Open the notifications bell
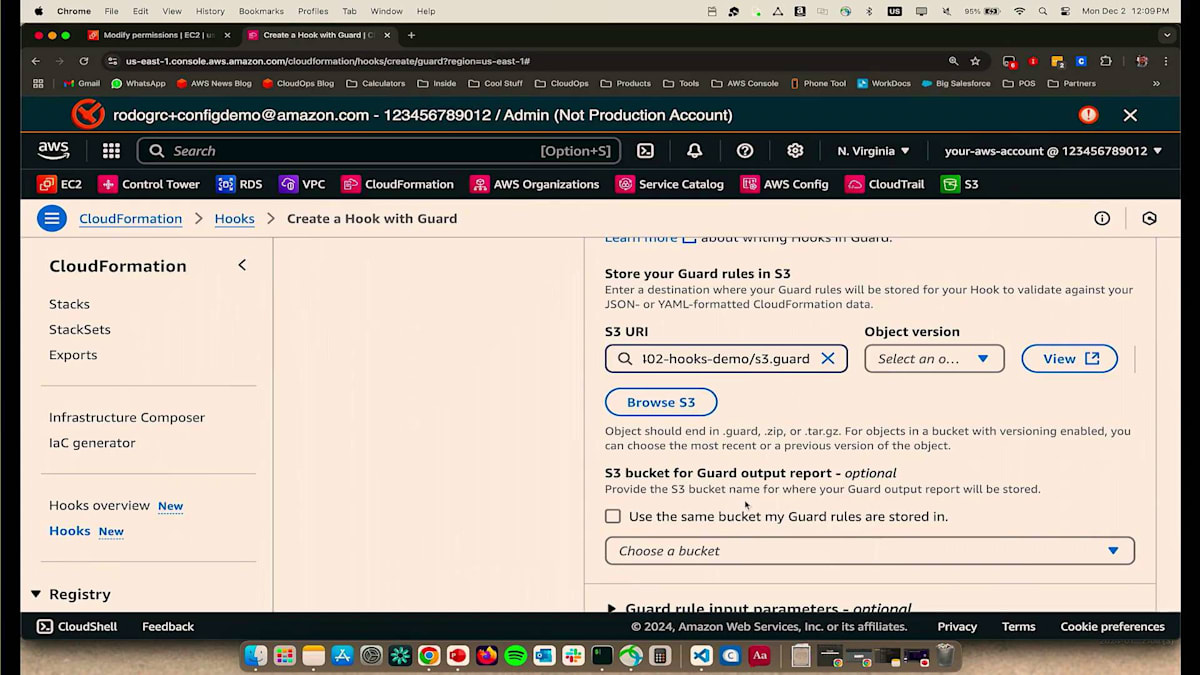 (x=695, y=151)
